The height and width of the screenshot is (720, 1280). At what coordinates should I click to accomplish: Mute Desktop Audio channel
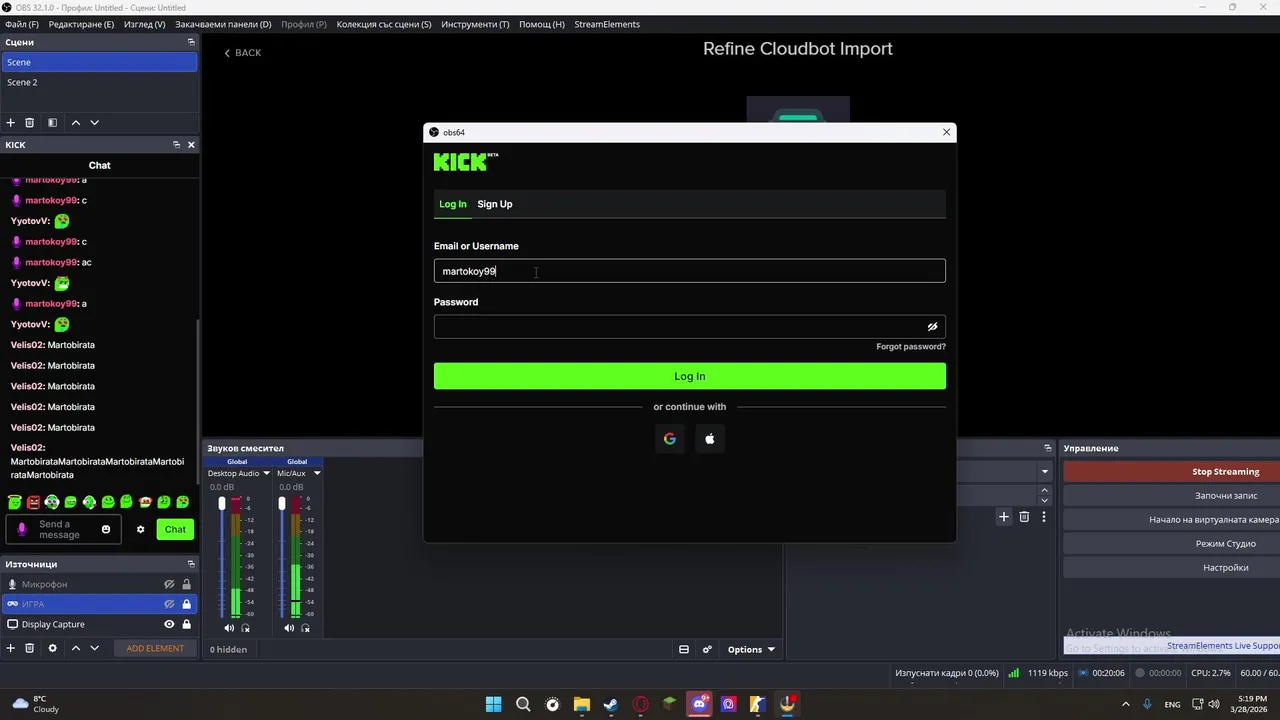(229, 628)
